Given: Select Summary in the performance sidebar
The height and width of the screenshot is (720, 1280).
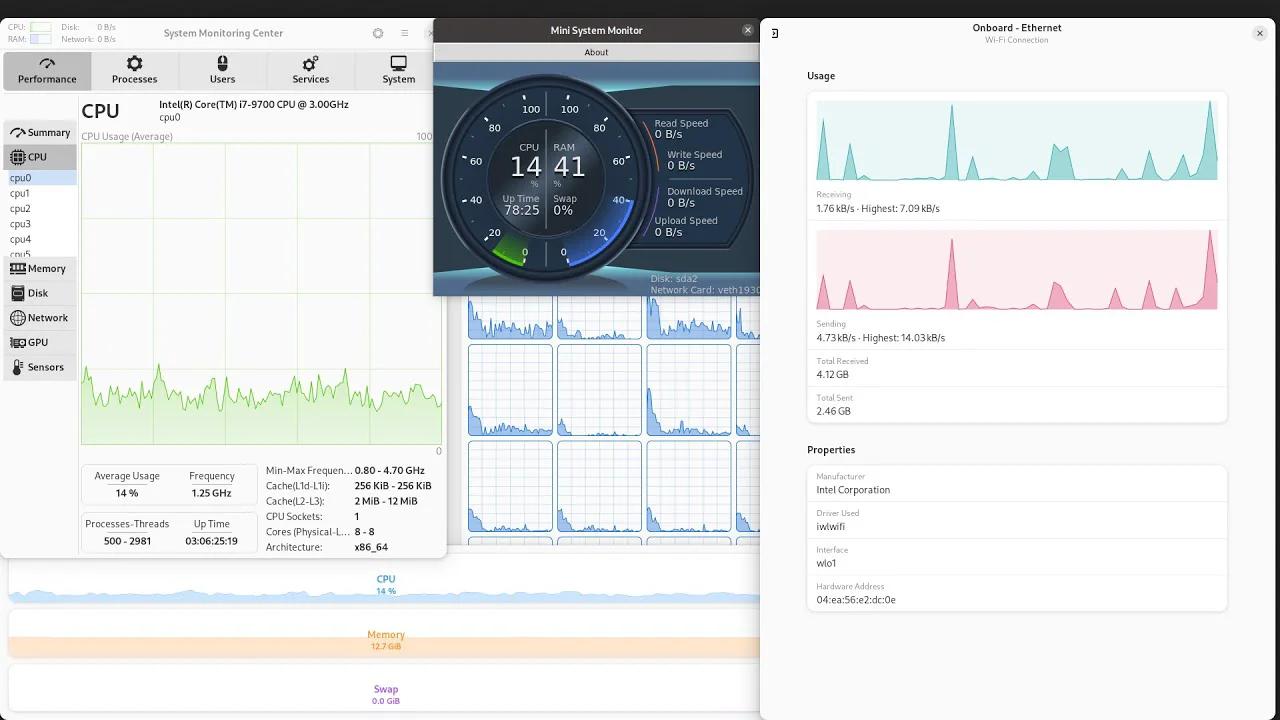Looking at the screenshot, I should pyautogui.click(x=40, y=132).
